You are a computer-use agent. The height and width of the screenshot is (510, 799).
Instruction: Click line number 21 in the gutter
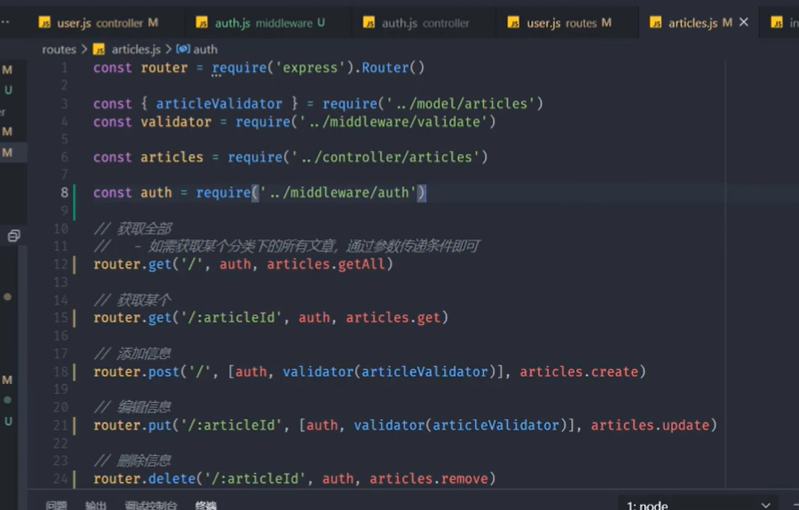60,425
